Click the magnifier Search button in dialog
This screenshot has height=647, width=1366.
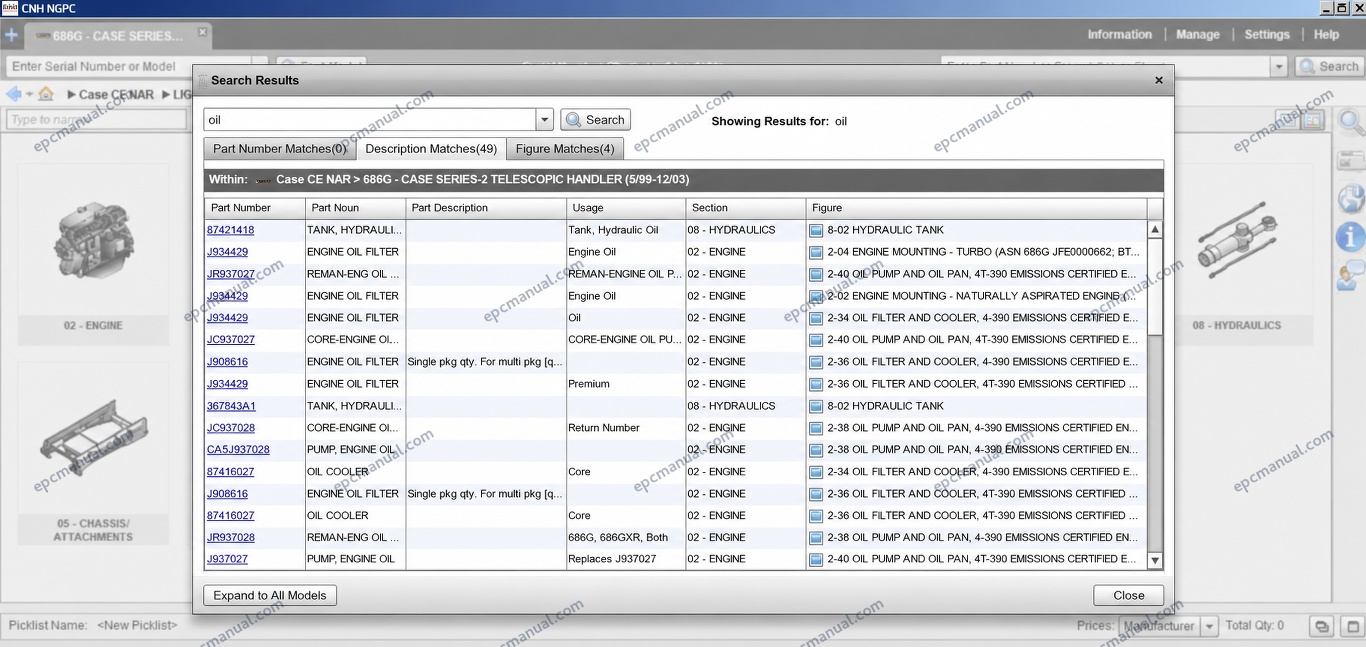pyautogui.click(x=595, y=120)
